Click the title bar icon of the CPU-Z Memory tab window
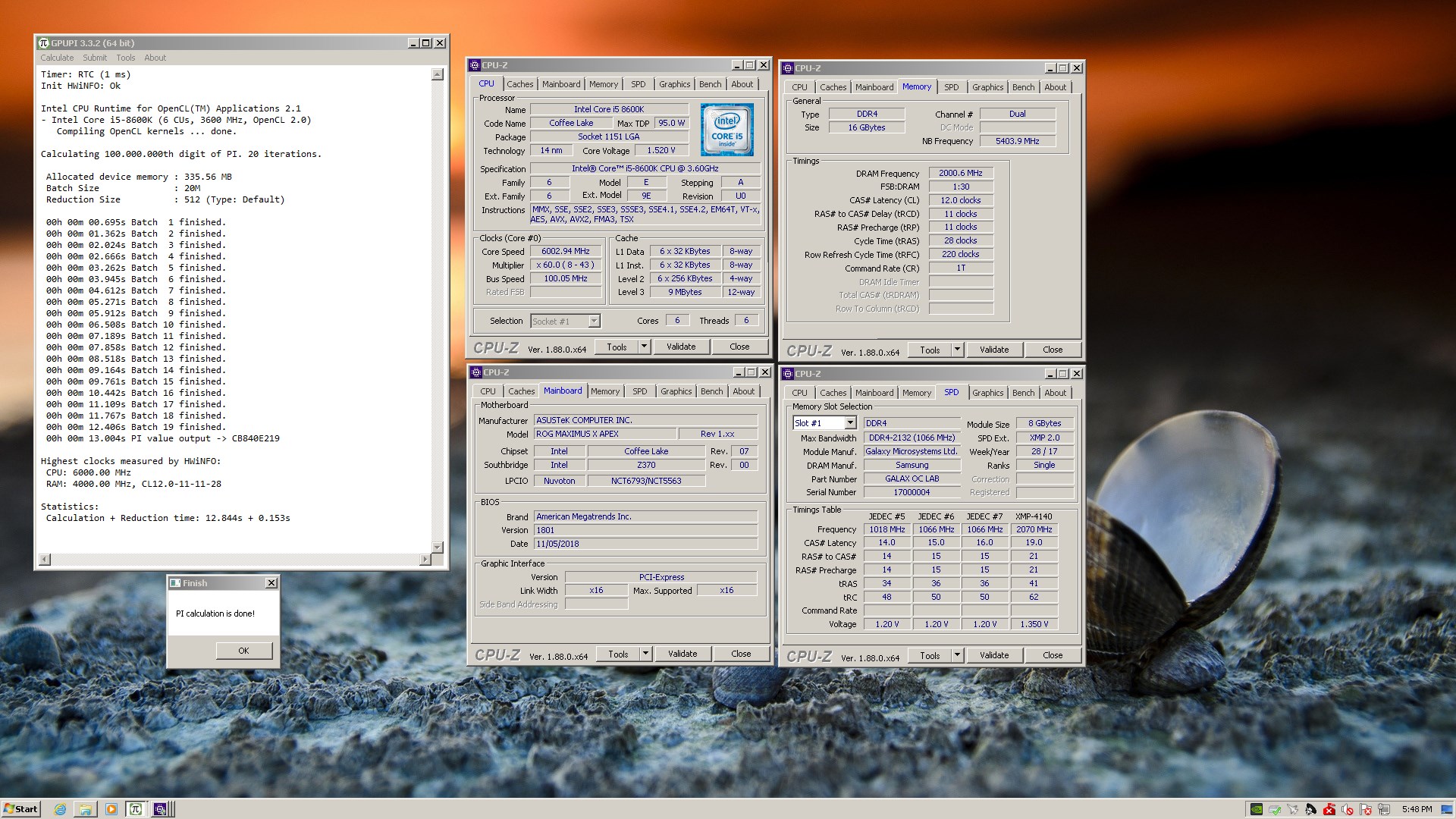Viewport: 1456px width, 819px height. [788, 68]
